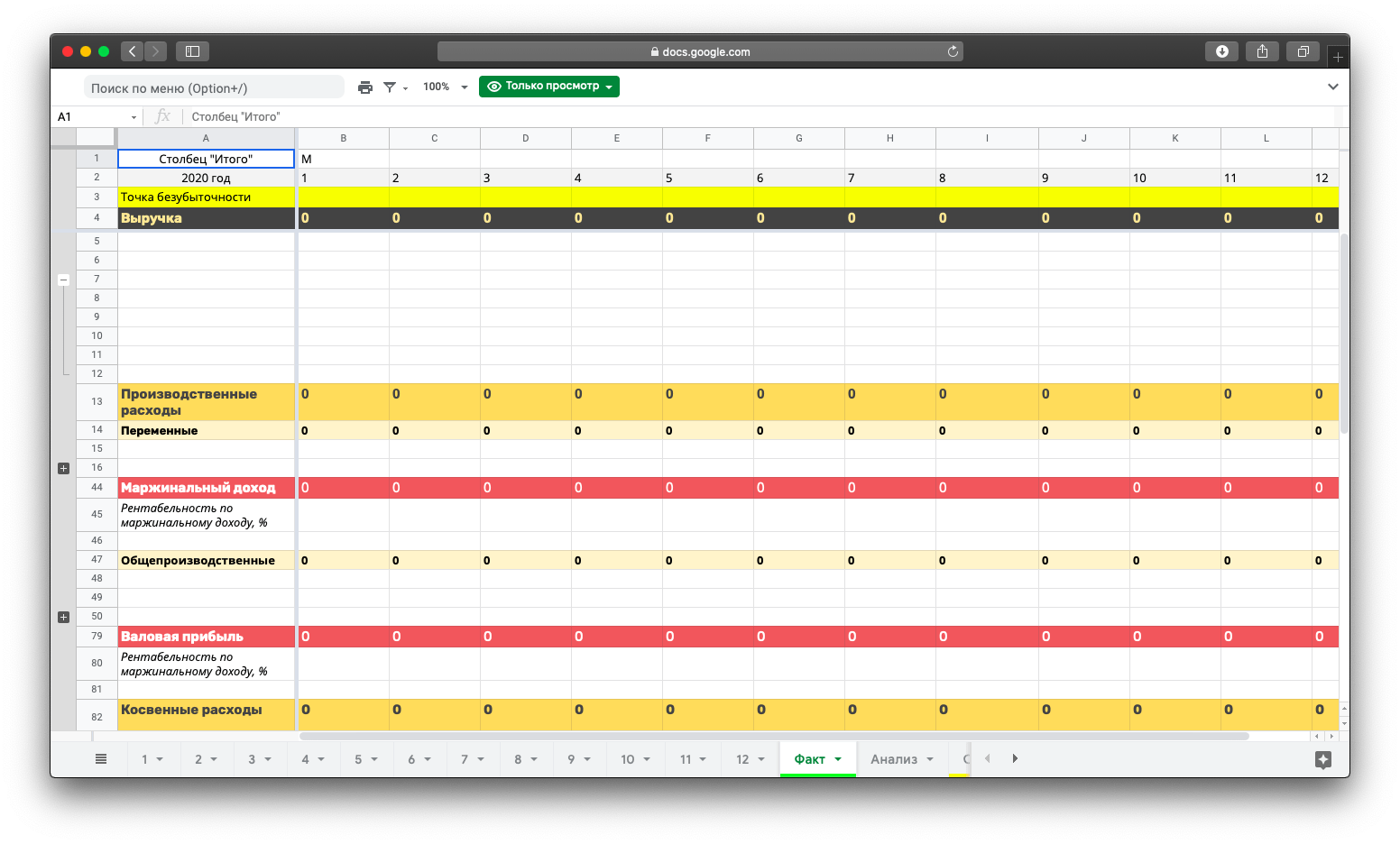This screenshot has height=844, width=1400.
Task: Open the Safari share icon
Action: click(x=1262, y=51)
